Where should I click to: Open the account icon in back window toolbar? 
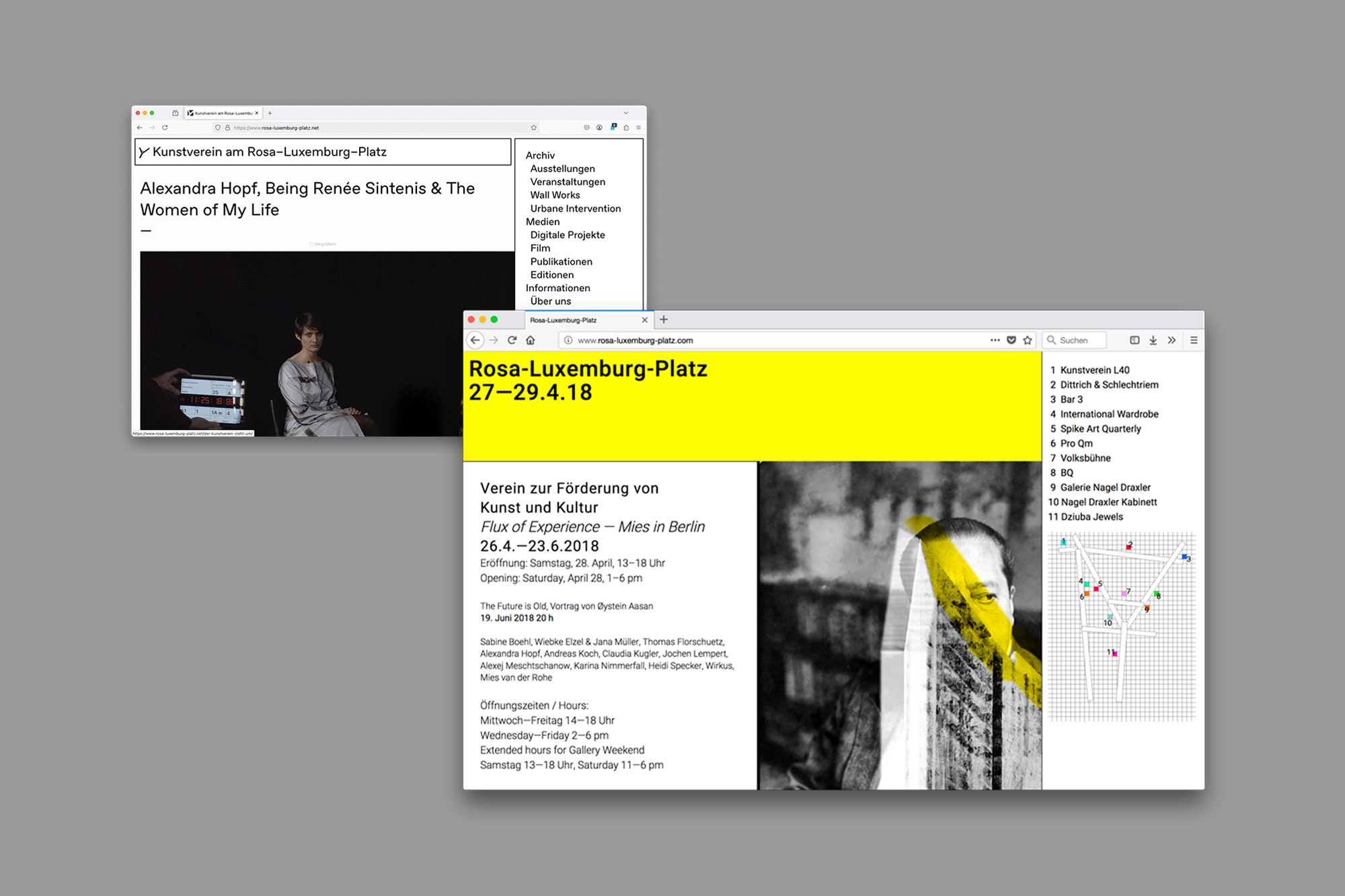pyautogui.click(x=599, y=128)
